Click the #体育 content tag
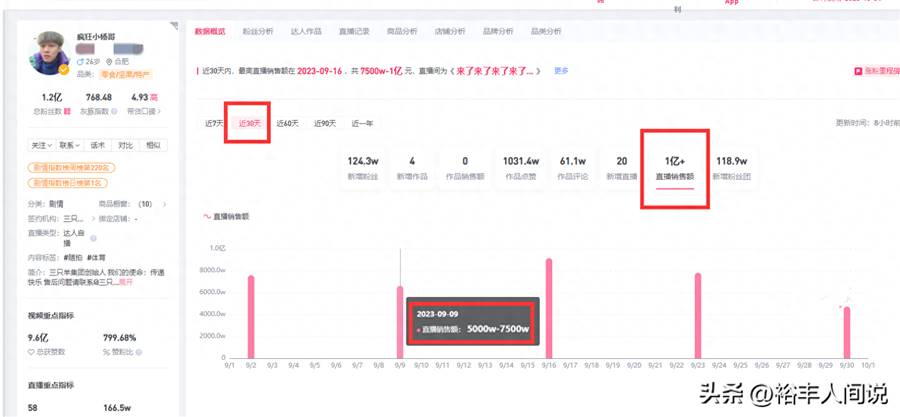The width and height of the screenshot is (900, 417). tap(96, 258)
